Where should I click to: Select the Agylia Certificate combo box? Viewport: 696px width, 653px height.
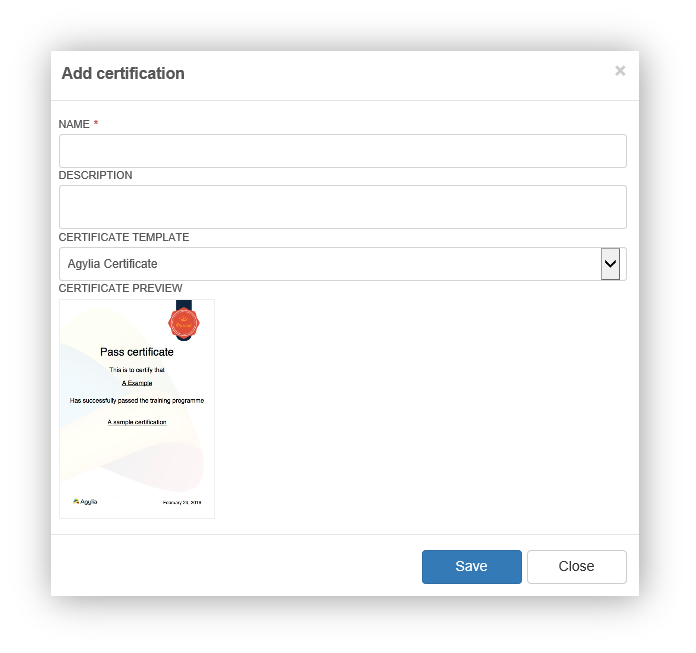pyautogui.click(x=343, y=264)
